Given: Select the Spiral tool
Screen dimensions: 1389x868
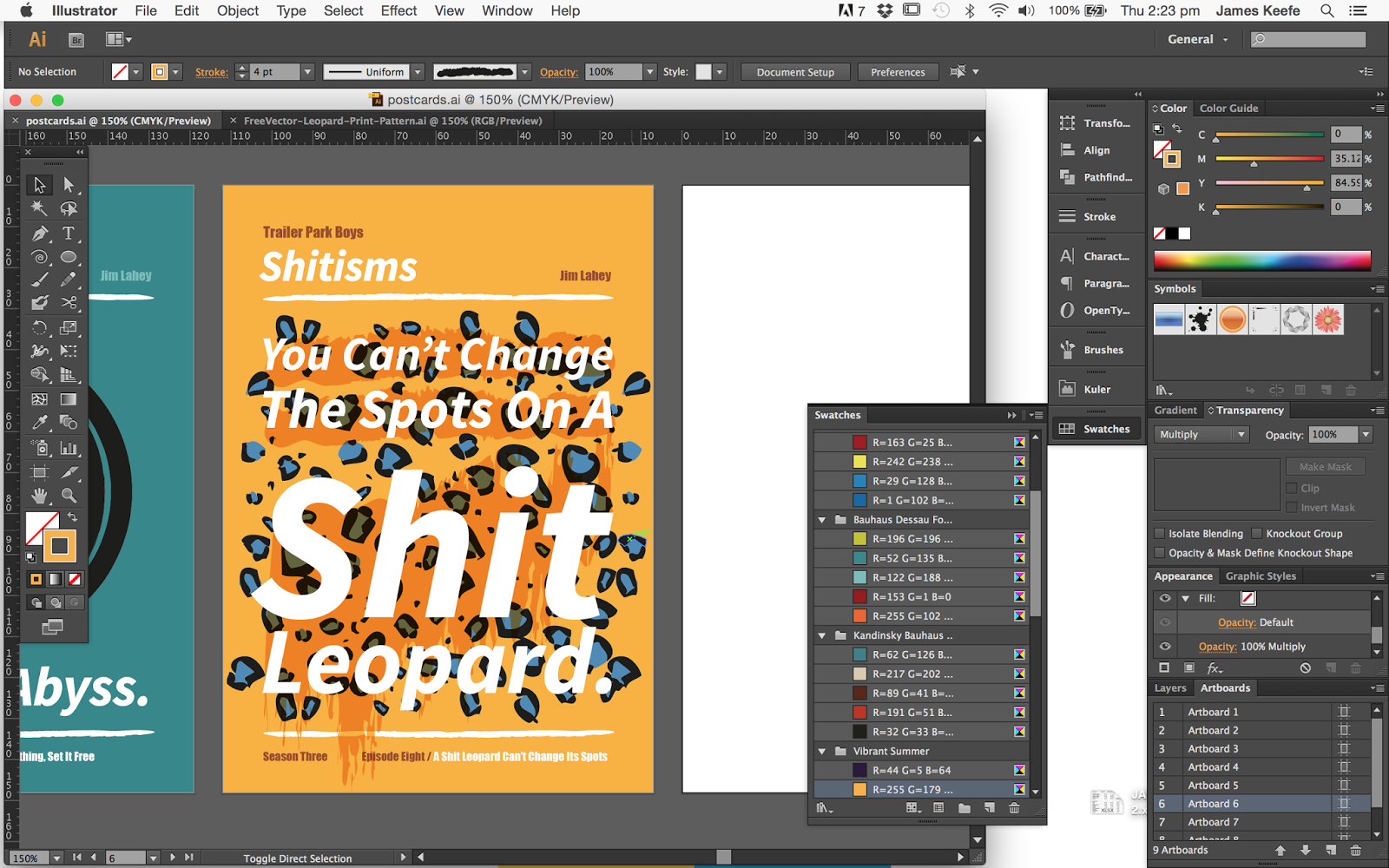Looking at the screenshot, I should 39,256.
